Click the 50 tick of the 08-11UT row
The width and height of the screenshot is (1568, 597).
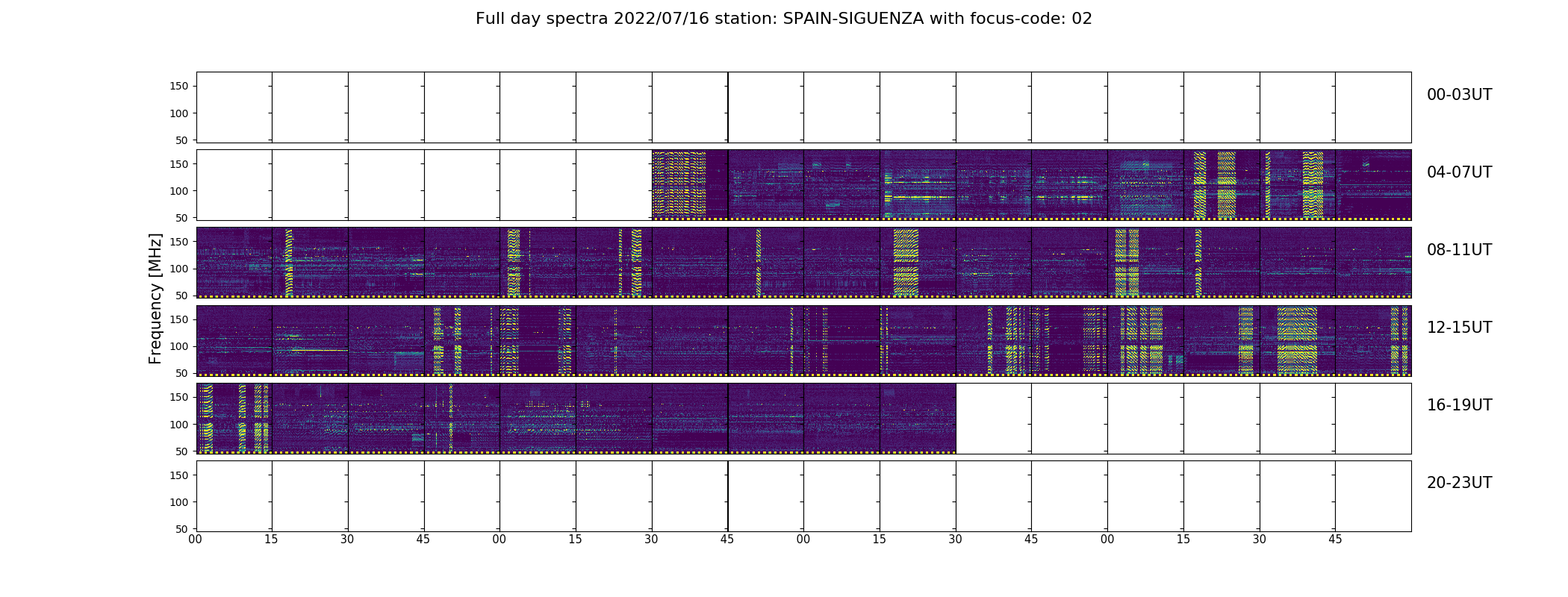pos(182,296)
